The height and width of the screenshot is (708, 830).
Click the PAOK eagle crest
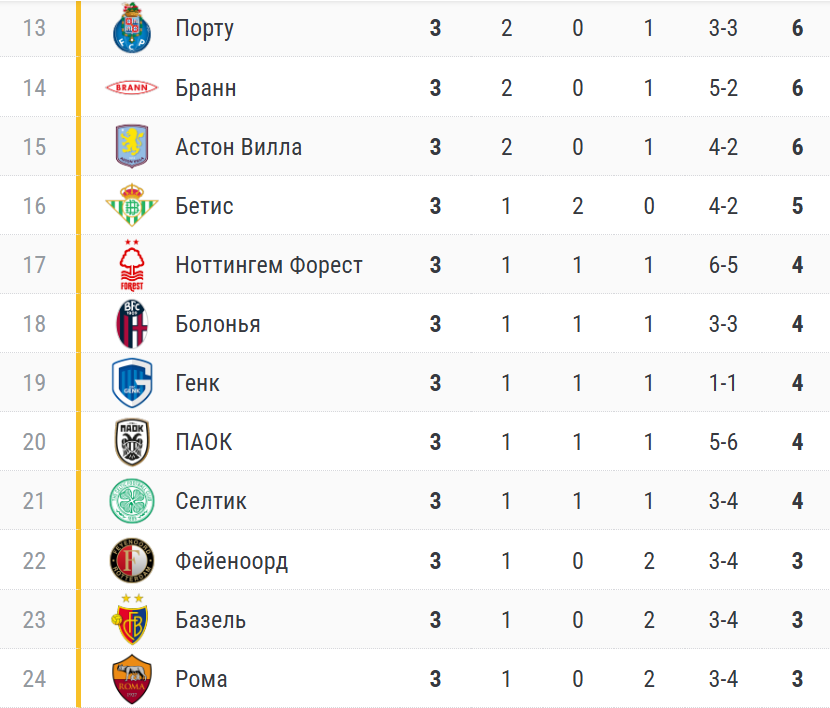132,442
